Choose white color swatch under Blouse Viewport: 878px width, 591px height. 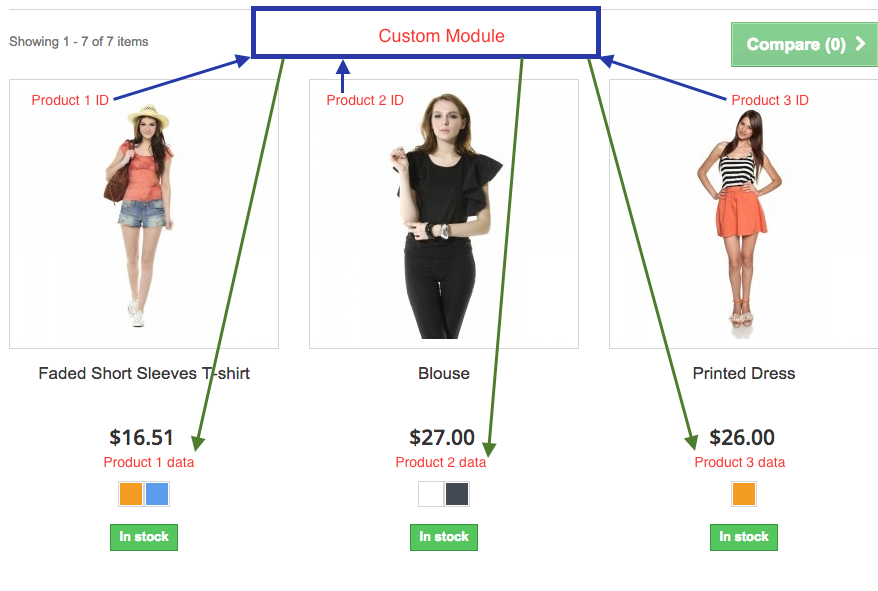coord(431,494)
